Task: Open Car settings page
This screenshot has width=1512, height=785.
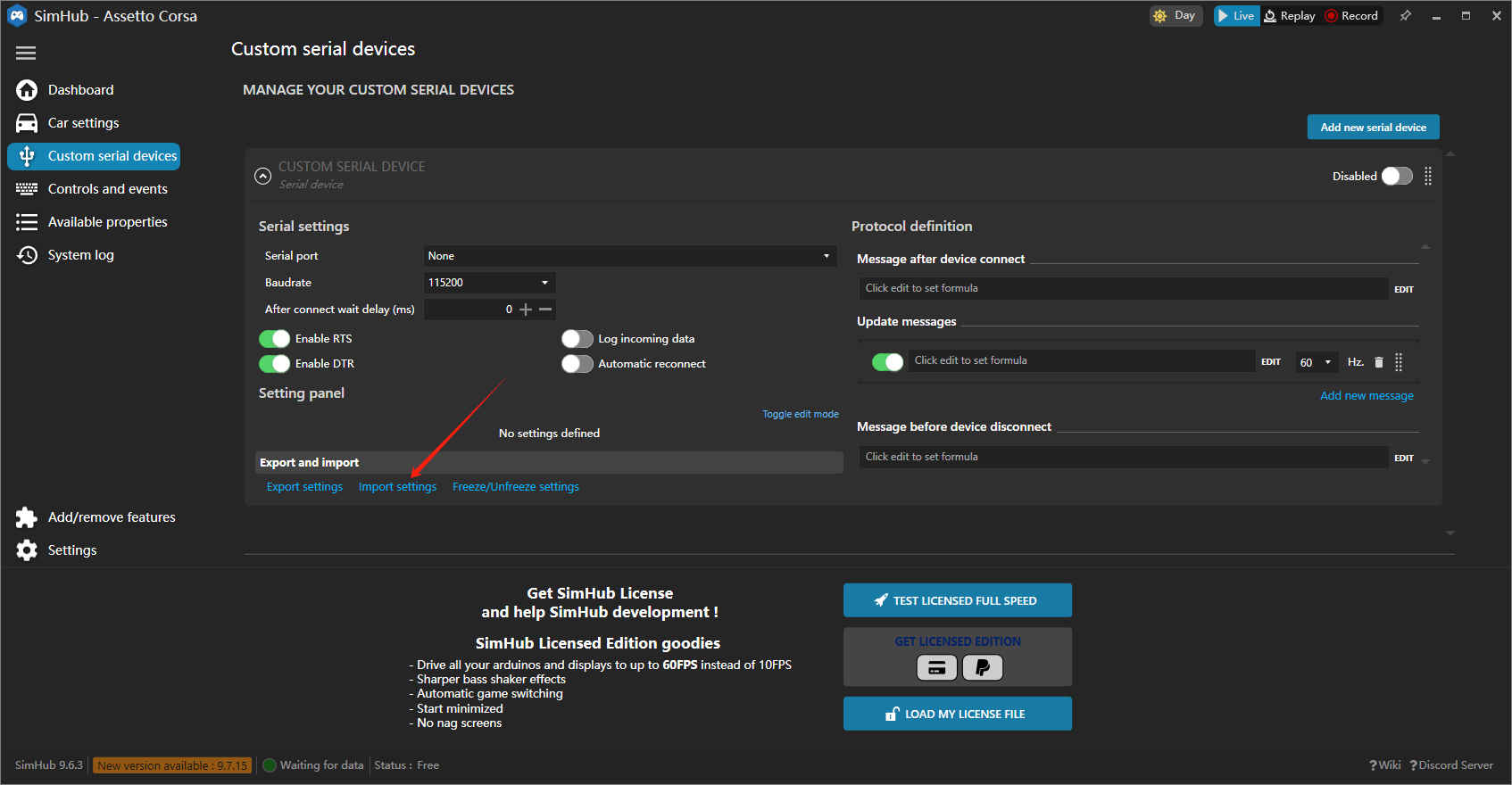Action: (x=83, y=123)
